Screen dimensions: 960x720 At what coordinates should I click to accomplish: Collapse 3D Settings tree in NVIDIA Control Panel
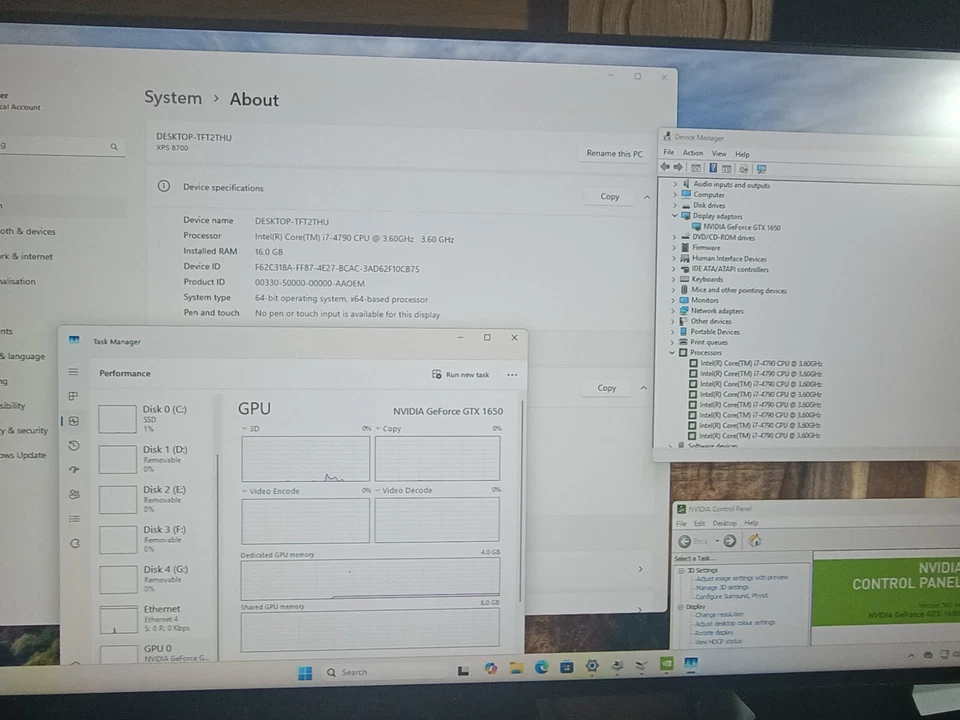click(680, 571)
